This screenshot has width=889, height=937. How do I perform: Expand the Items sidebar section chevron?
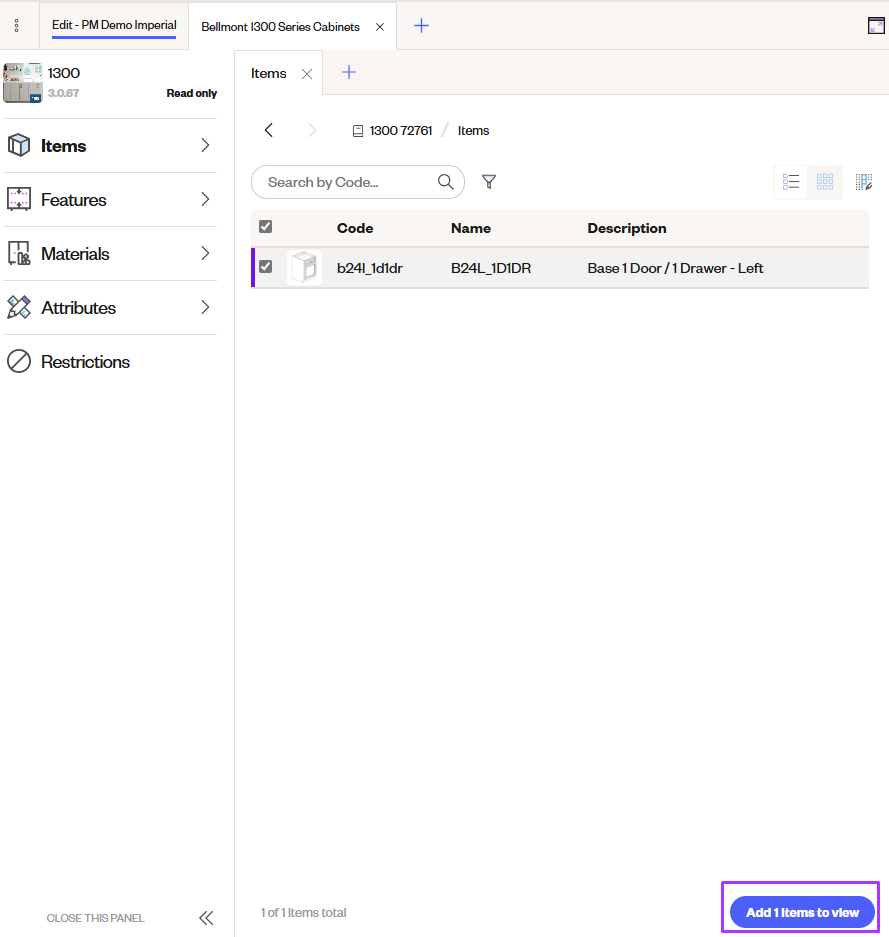[x=204, y=145]
